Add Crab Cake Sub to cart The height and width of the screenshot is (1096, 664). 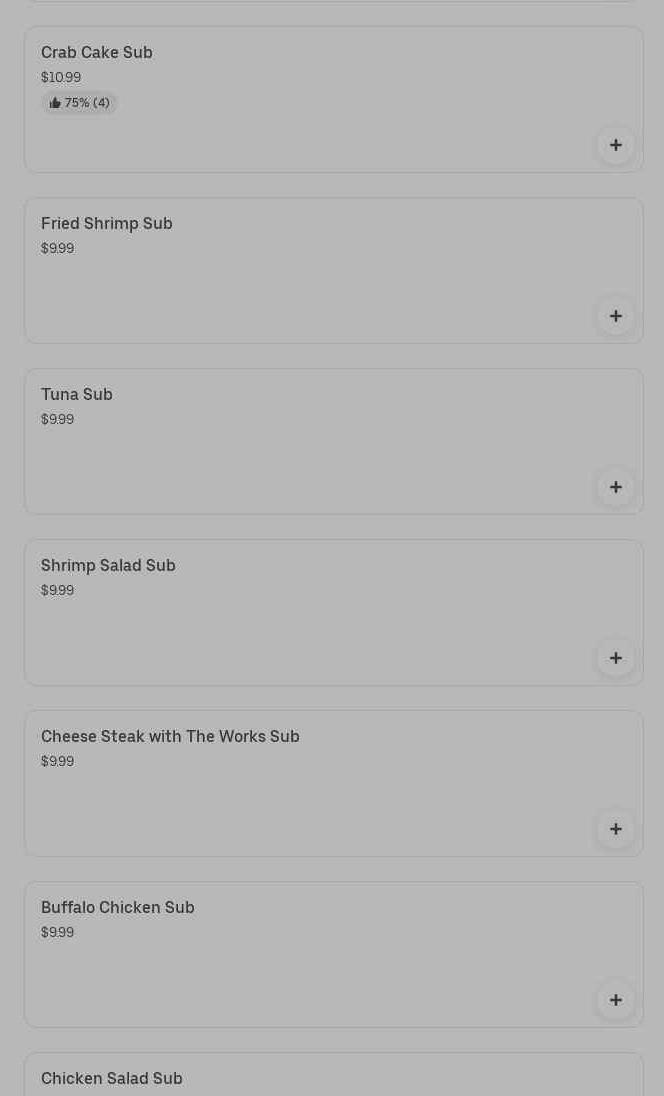click(x=616, y=145)
